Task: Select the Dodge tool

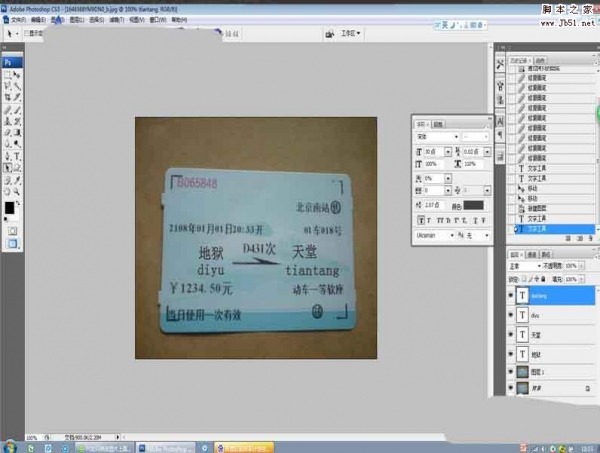Action: pos(17,144)
